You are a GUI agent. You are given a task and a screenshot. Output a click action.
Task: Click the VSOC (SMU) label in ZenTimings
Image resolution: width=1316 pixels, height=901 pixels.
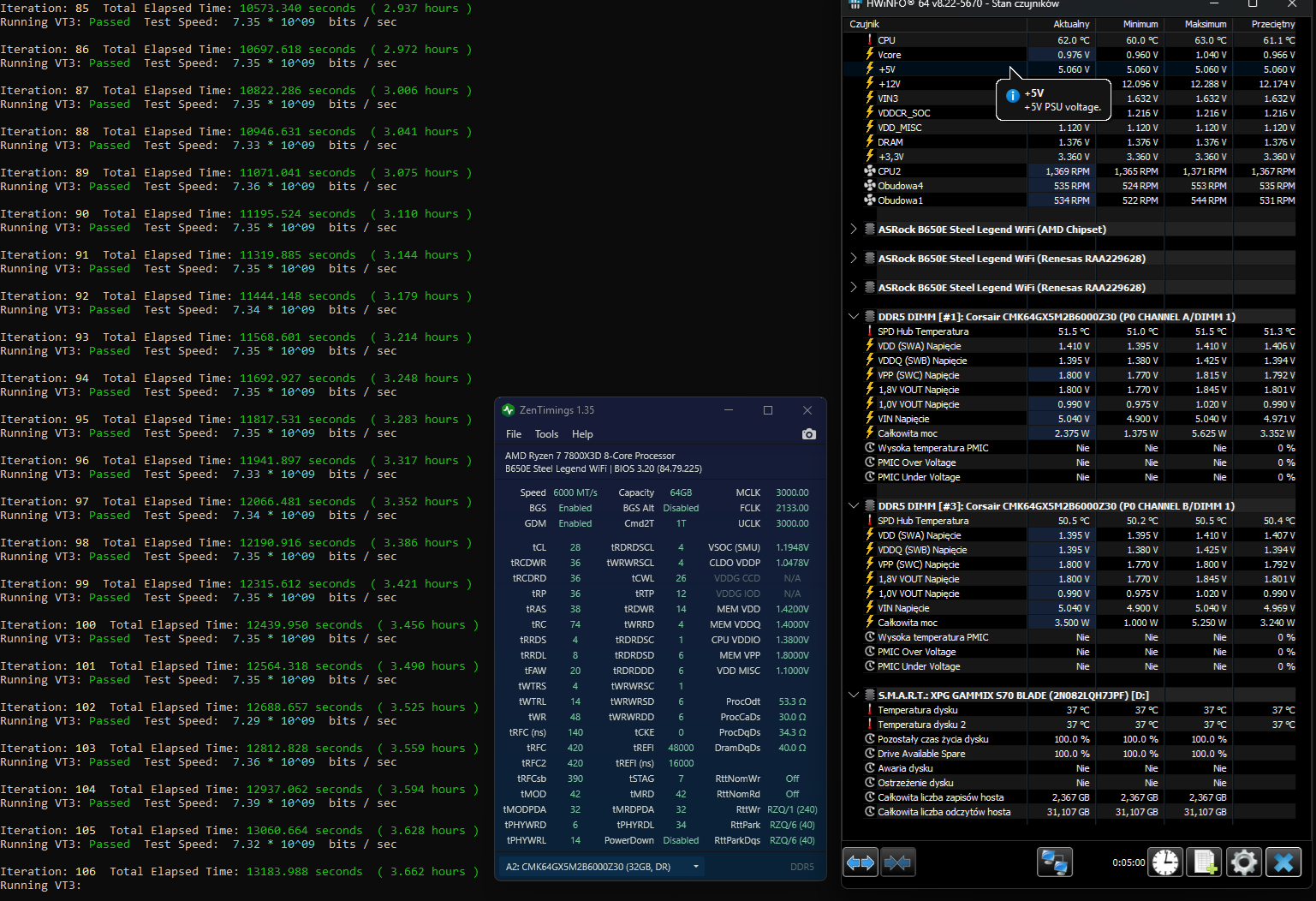[x=734, y=547]
